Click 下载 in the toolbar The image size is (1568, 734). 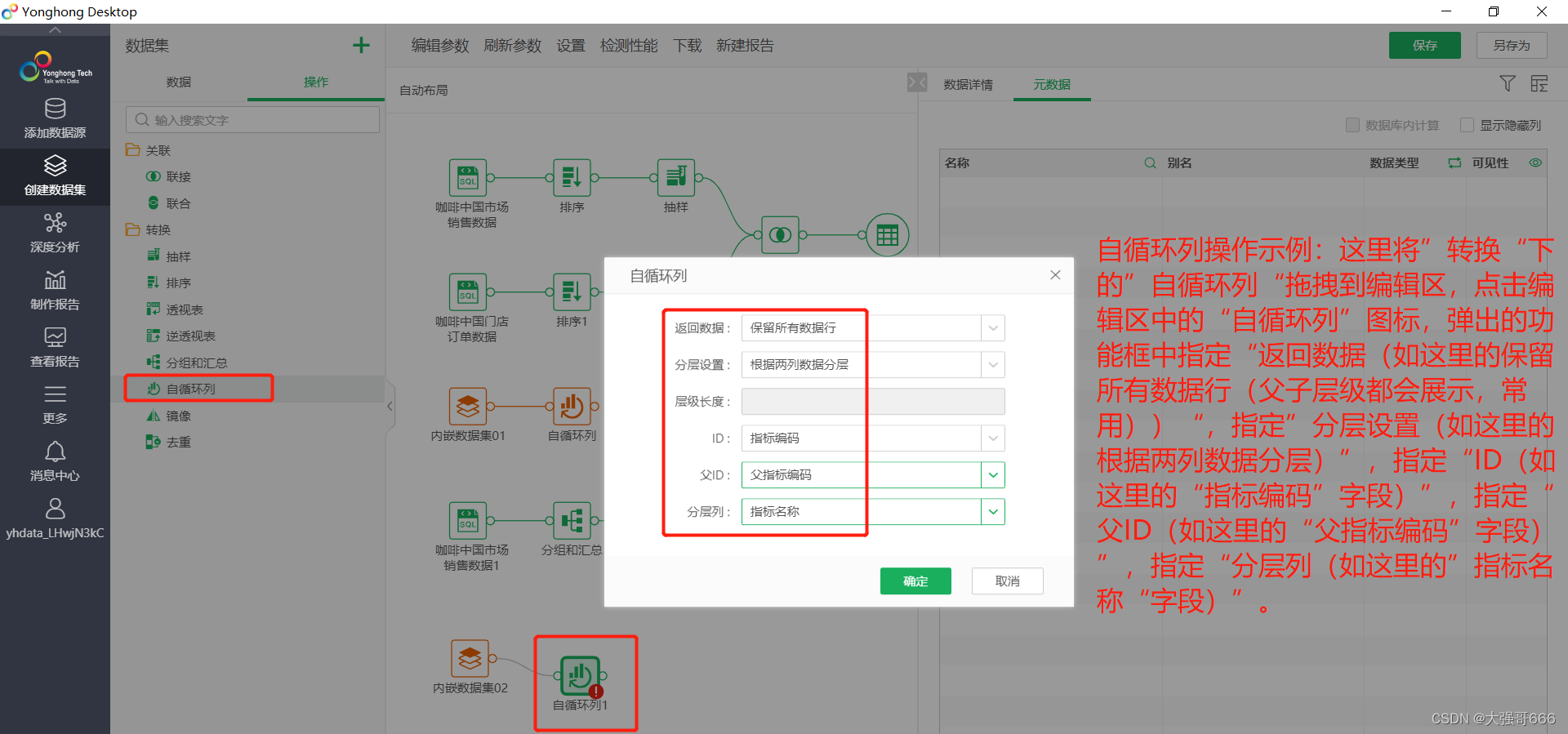pyautogui.click(x=688, y=46)
